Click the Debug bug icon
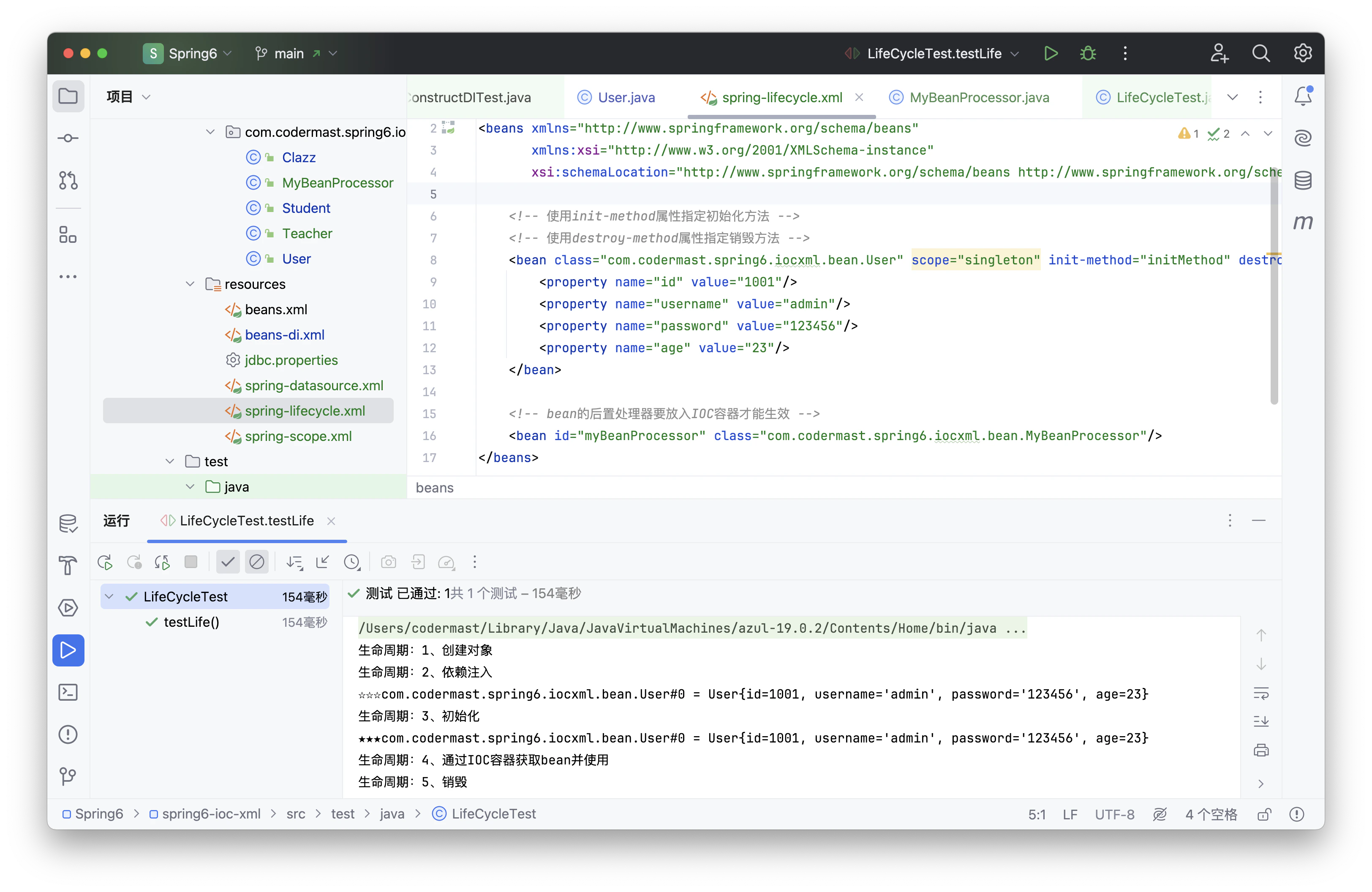 click(x=1087, y=54)
